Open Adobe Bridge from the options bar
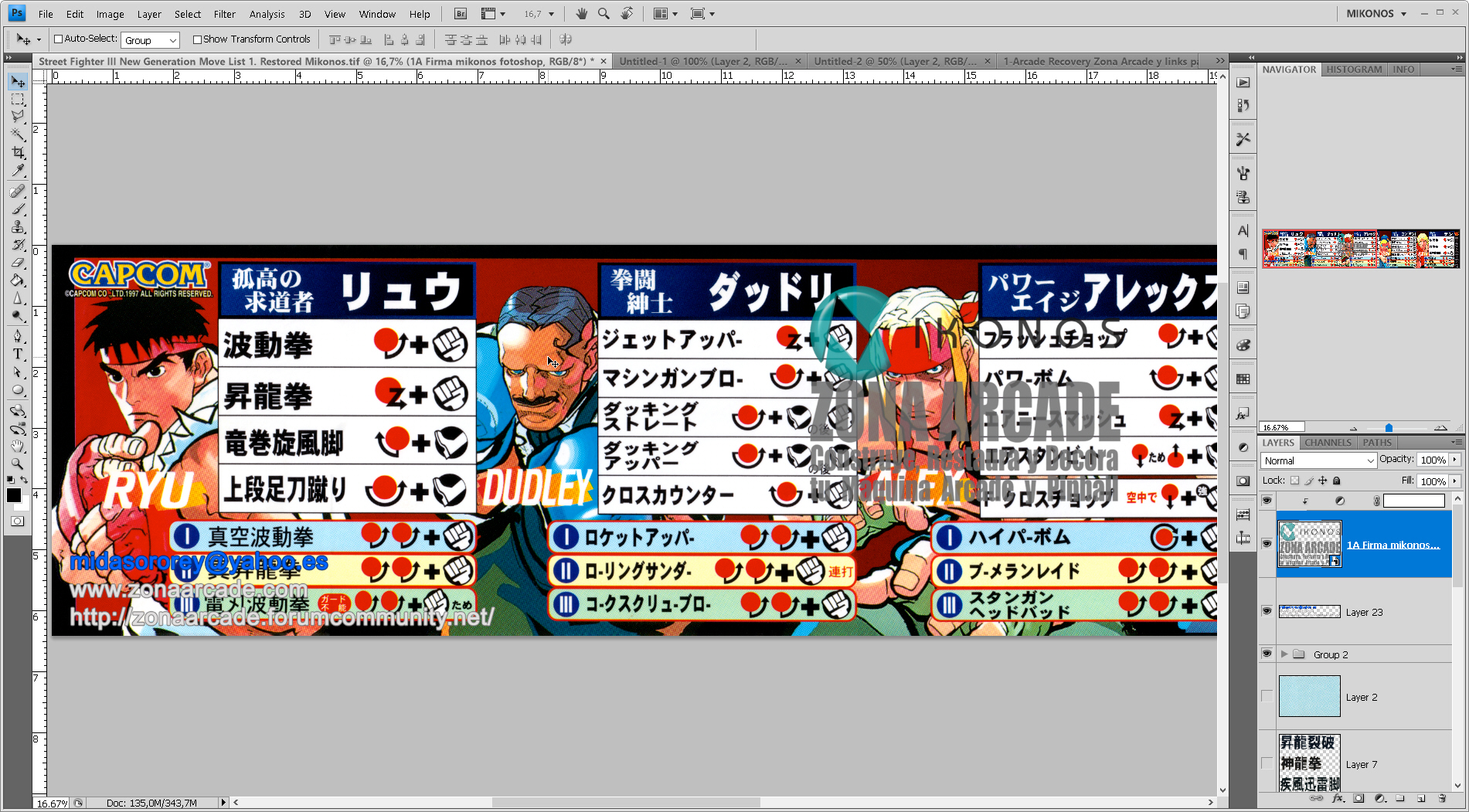1469x812 pixels. click(459, 13)
